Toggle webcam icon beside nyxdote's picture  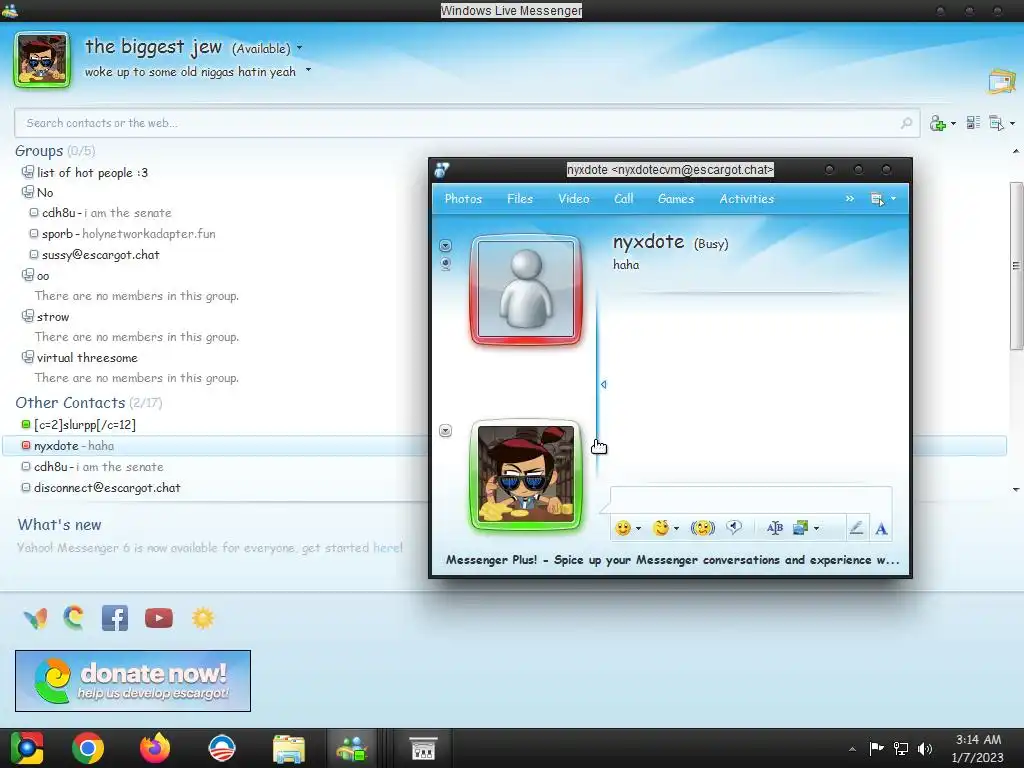[445, 264]
